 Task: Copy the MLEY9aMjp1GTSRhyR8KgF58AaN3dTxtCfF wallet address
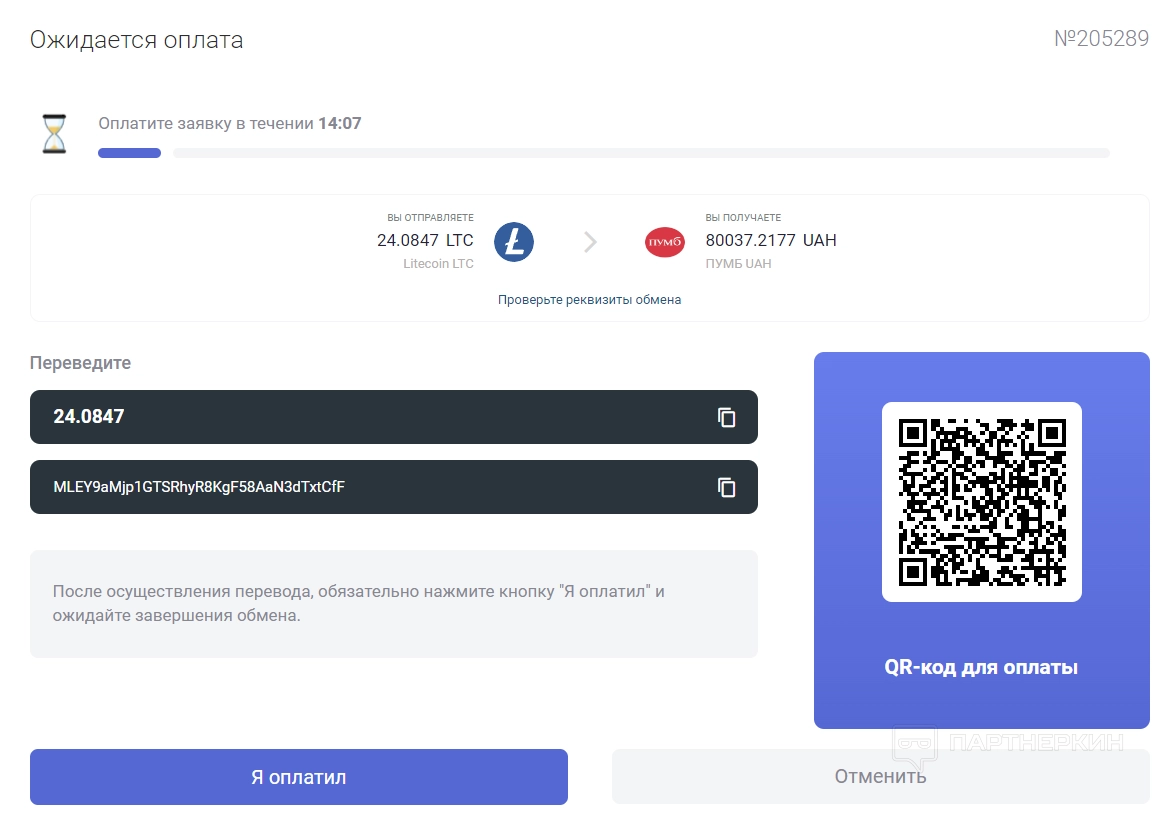point(726,488)
